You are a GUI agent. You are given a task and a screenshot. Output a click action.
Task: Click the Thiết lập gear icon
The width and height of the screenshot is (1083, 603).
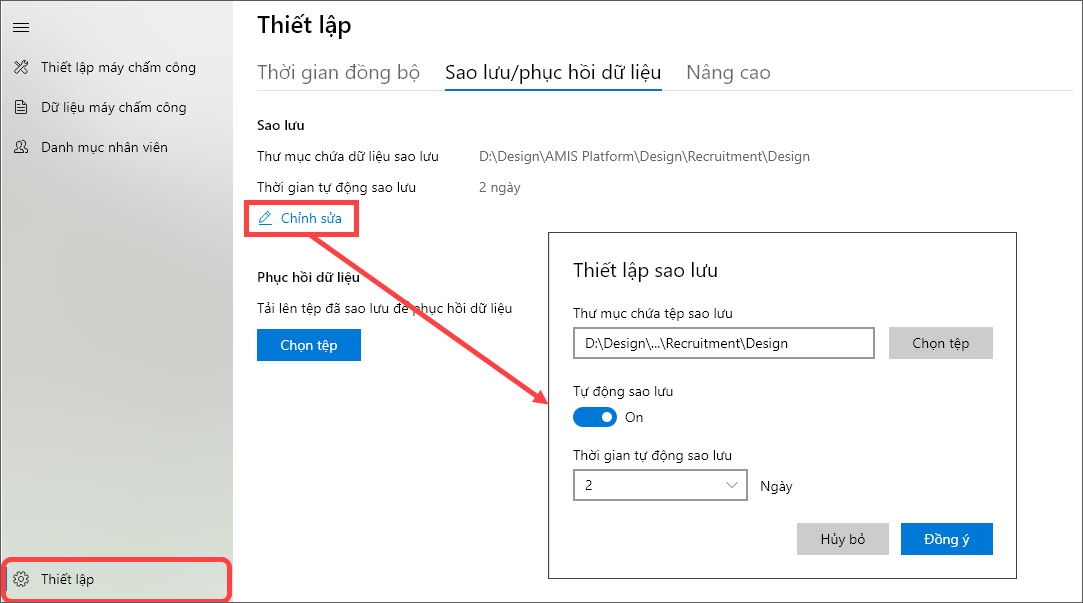click(21, 579)
